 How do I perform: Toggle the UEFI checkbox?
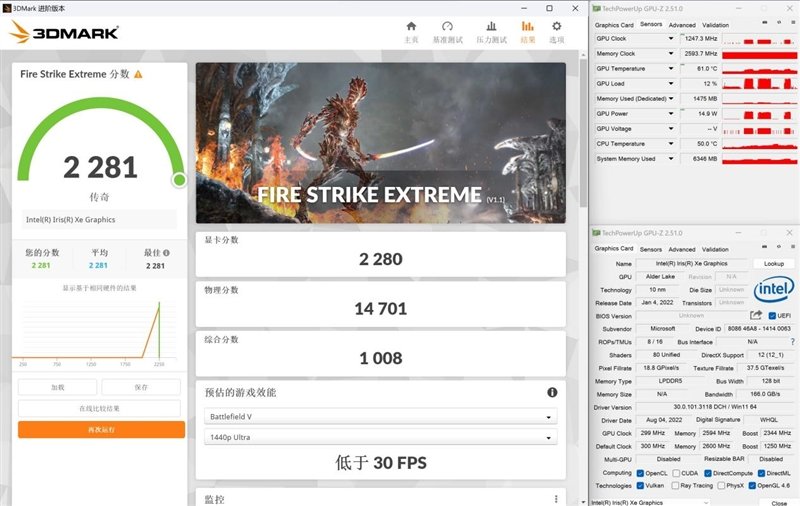pyautogui.click(x=772, y=316)
